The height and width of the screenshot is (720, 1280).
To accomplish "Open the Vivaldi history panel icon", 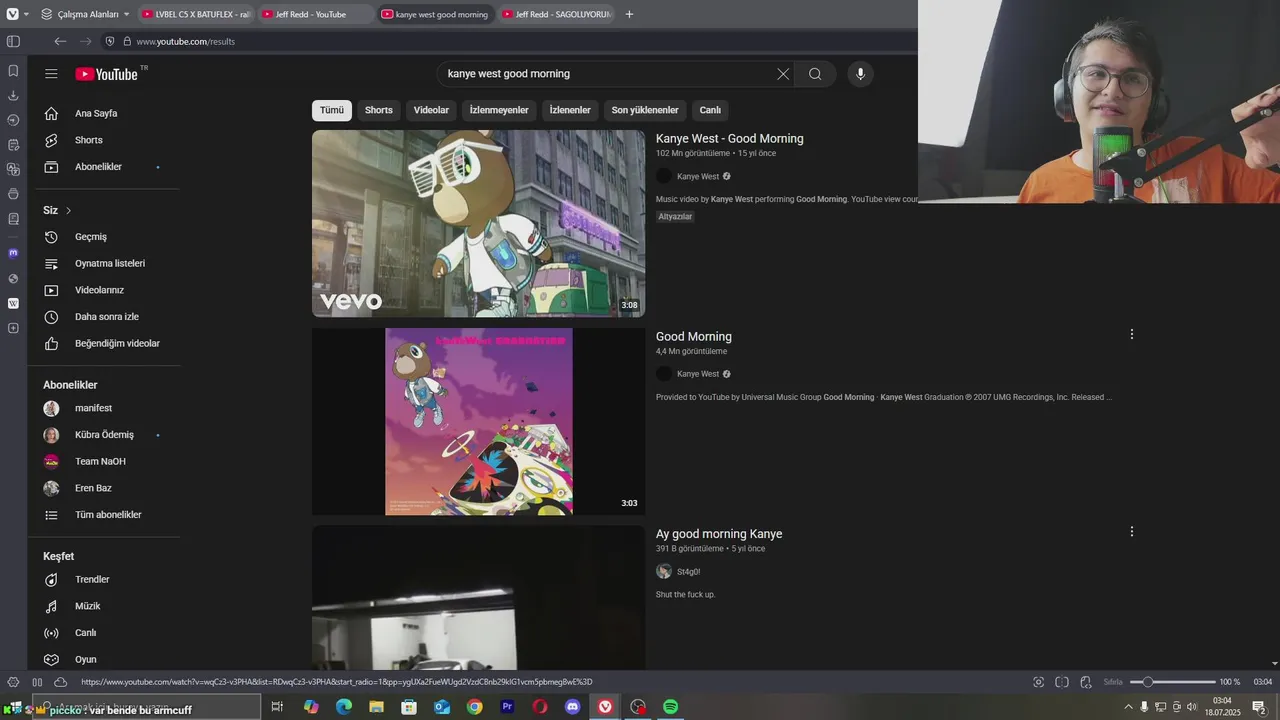I will (13, 120).
